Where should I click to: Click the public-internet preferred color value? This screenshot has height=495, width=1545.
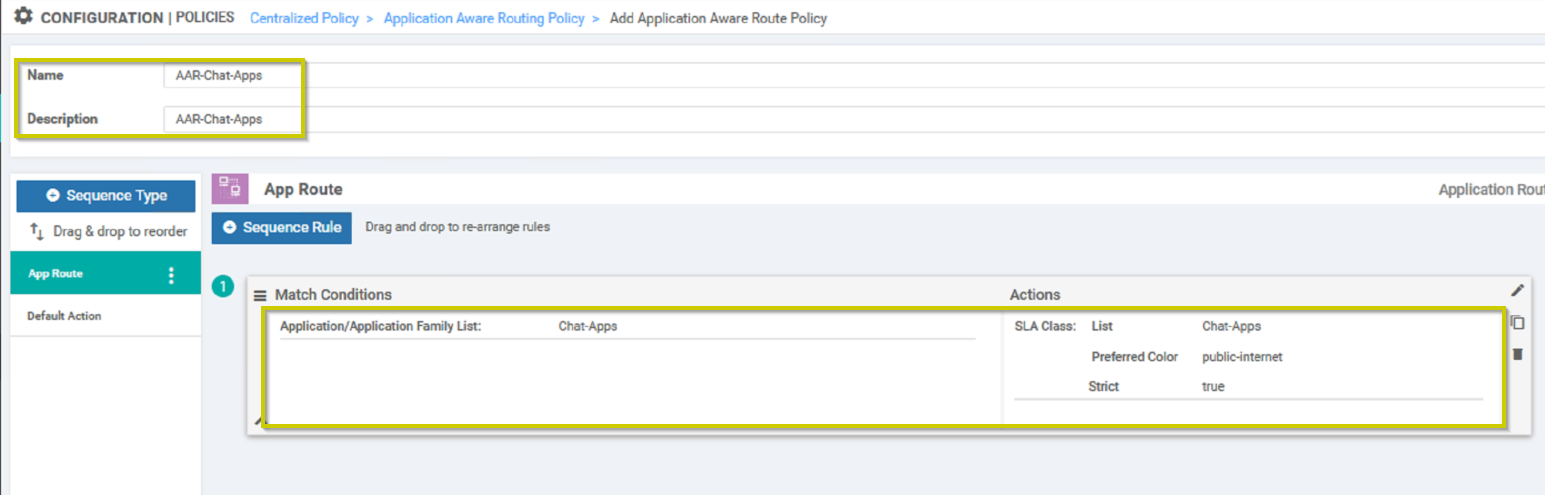pos(1242,357)
